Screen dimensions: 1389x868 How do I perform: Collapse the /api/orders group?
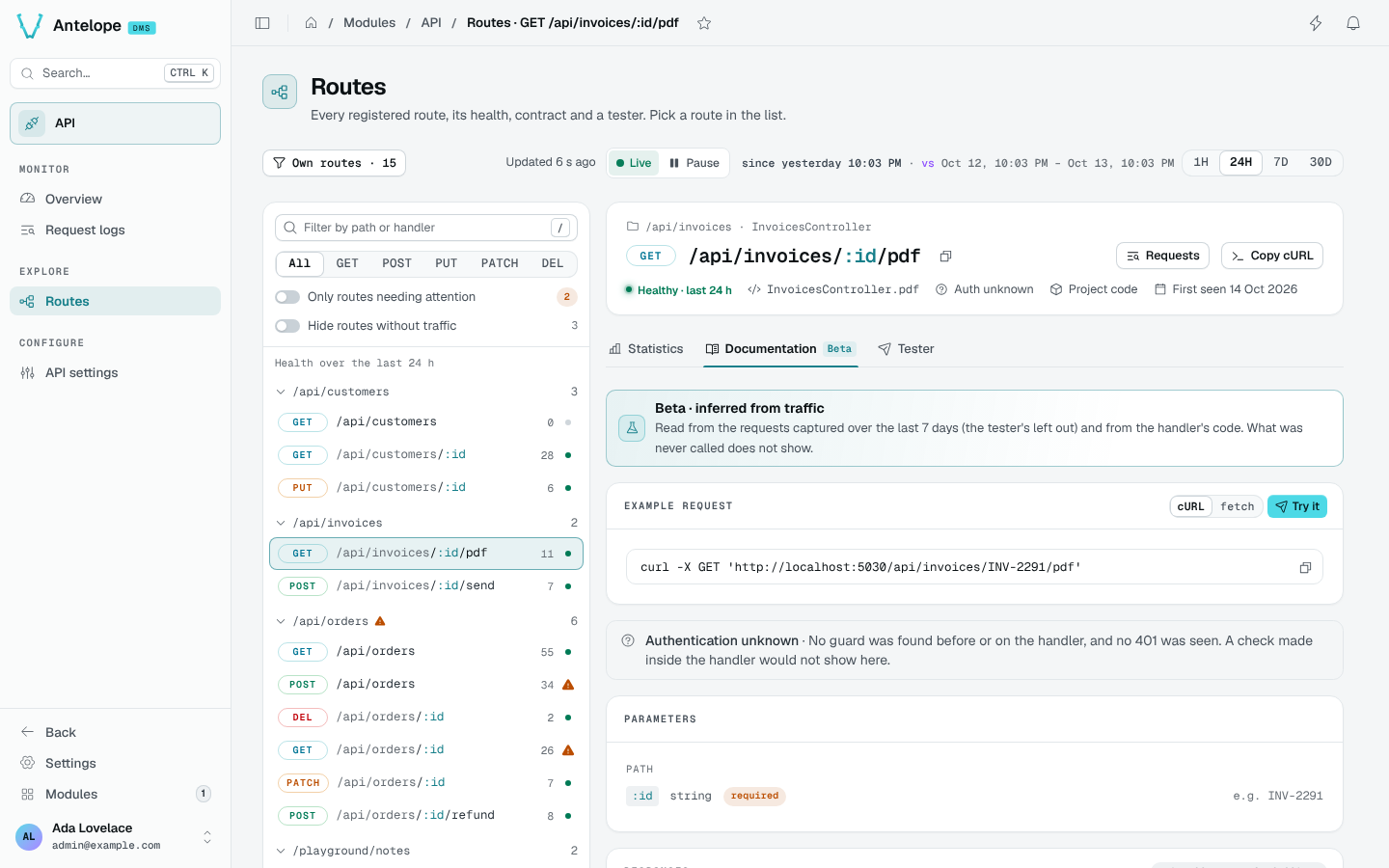point(426,621)
